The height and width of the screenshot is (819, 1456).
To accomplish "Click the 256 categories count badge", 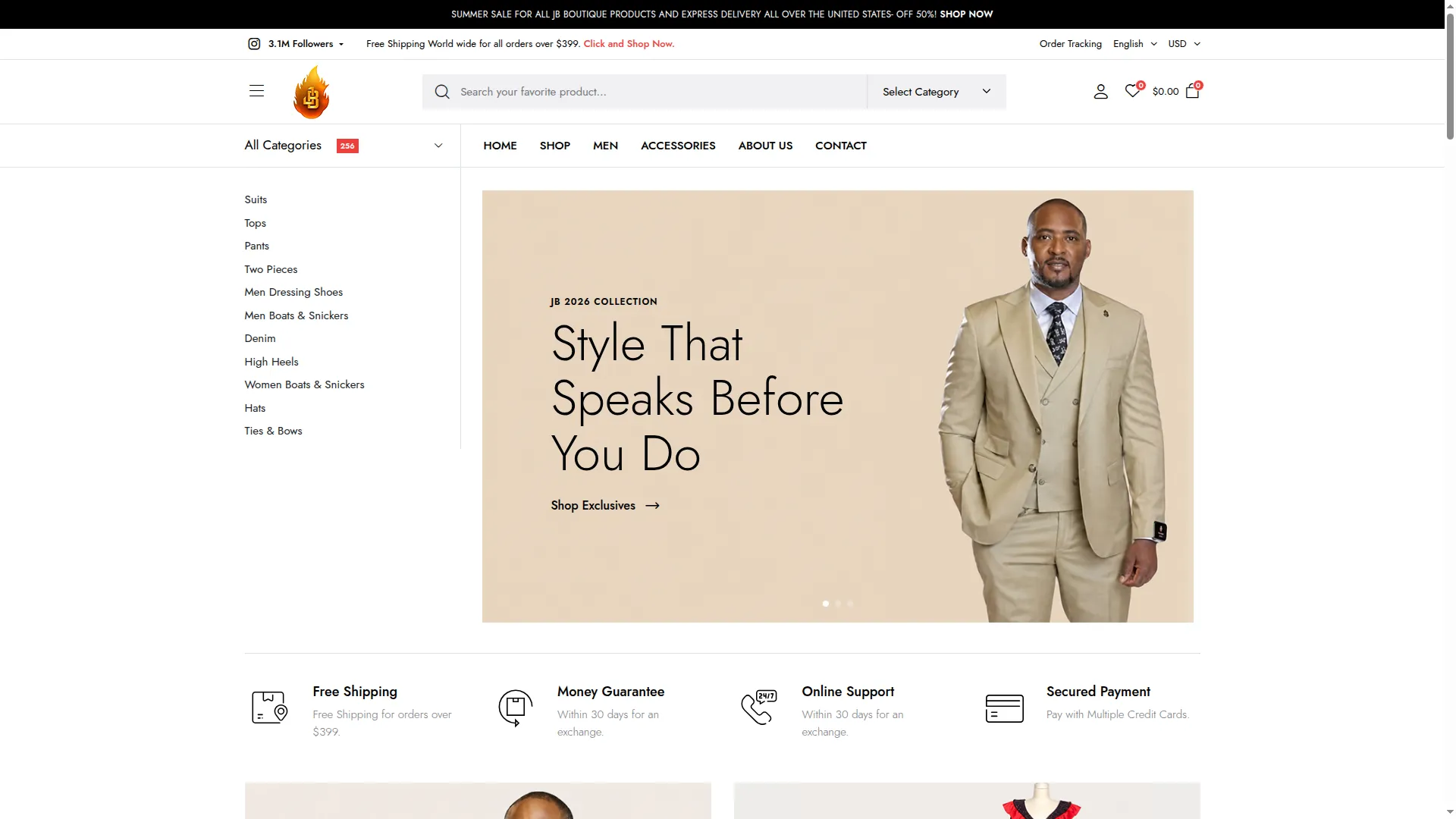I will point(347,146).
